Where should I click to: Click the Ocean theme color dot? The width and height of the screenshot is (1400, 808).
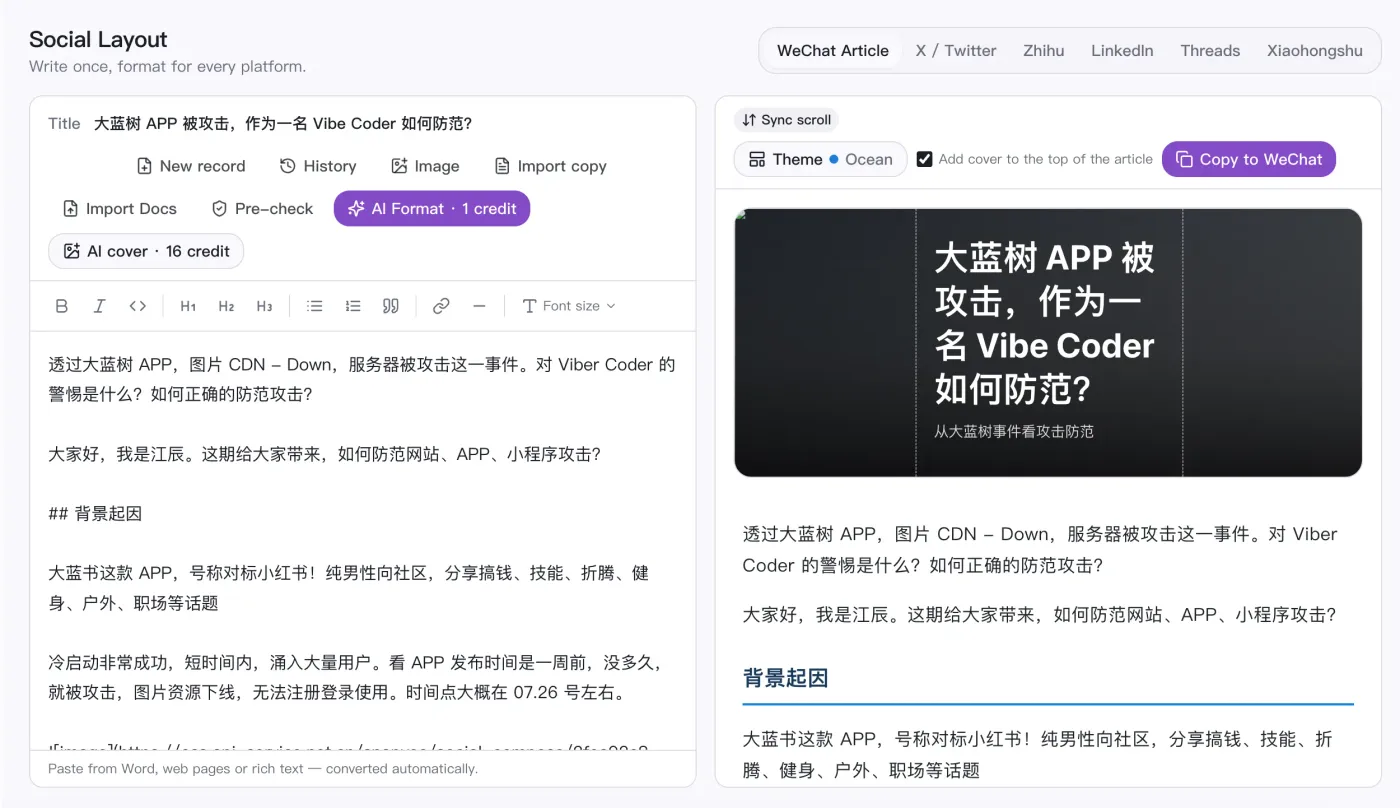tap(834, 160)
